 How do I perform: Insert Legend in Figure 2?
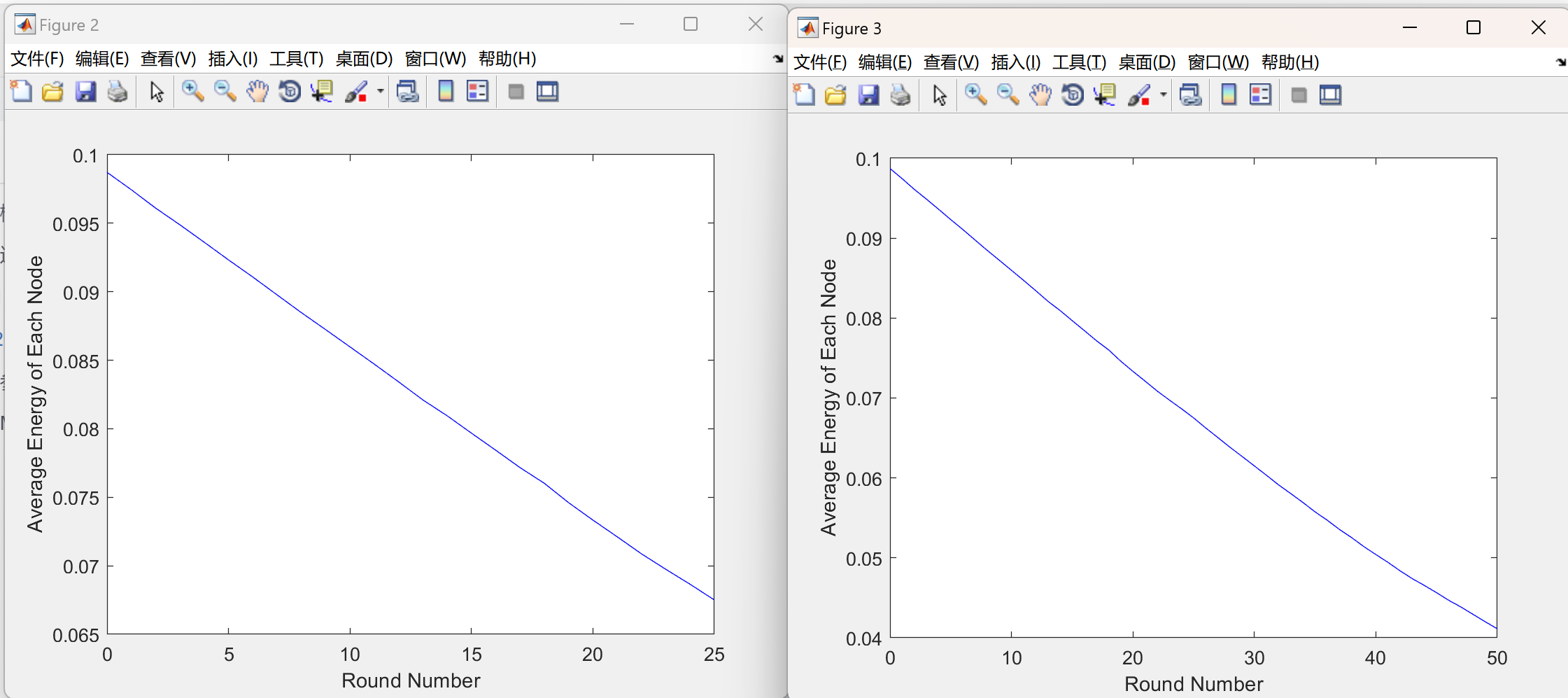pos(478,91)
